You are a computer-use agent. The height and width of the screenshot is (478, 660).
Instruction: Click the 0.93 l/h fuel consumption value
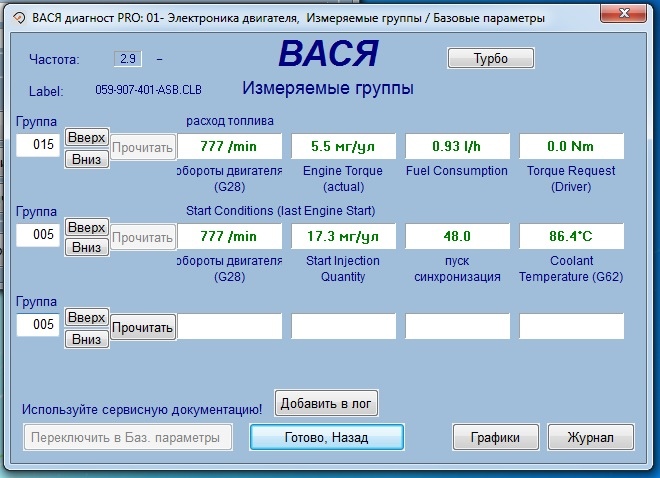click(x=458, y=146)
